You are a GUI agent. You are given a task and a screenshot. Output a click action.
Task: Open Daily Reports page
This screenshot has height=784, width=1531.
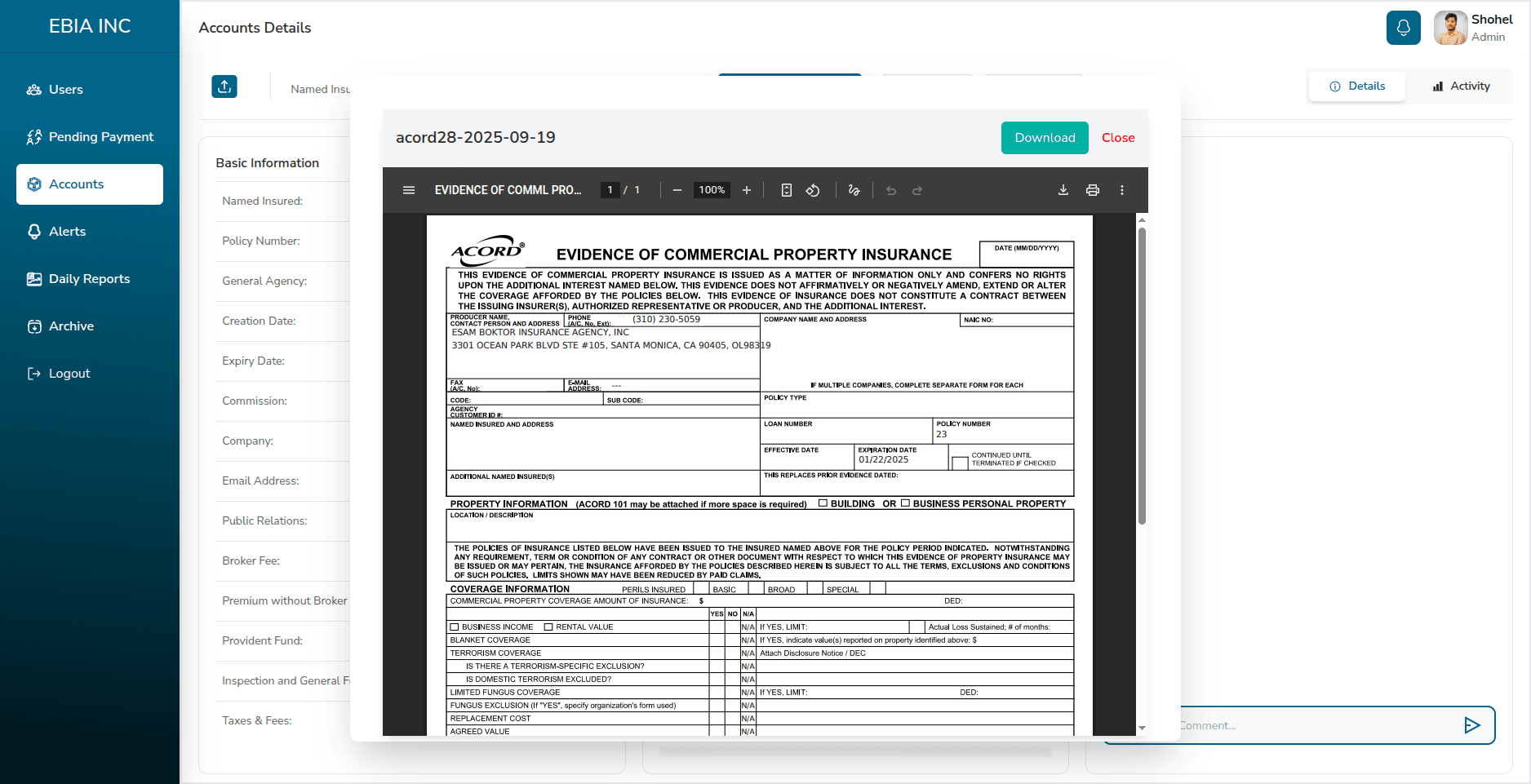tap(90, 279)
